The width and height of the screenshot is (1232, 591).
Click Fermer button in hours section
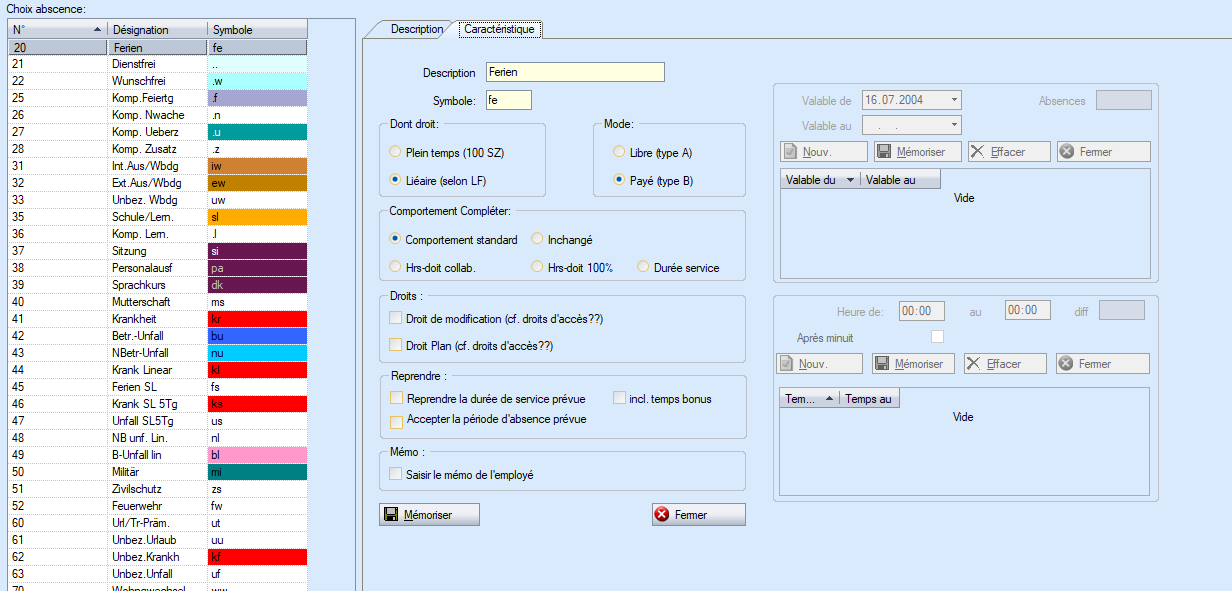[1102, 364]
